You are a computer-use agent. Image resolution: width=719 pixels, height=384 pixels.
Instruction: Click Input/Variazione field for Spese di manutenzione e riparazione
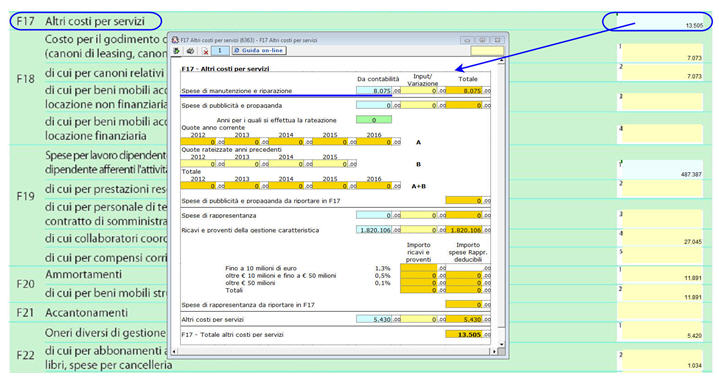click(418, 91)
